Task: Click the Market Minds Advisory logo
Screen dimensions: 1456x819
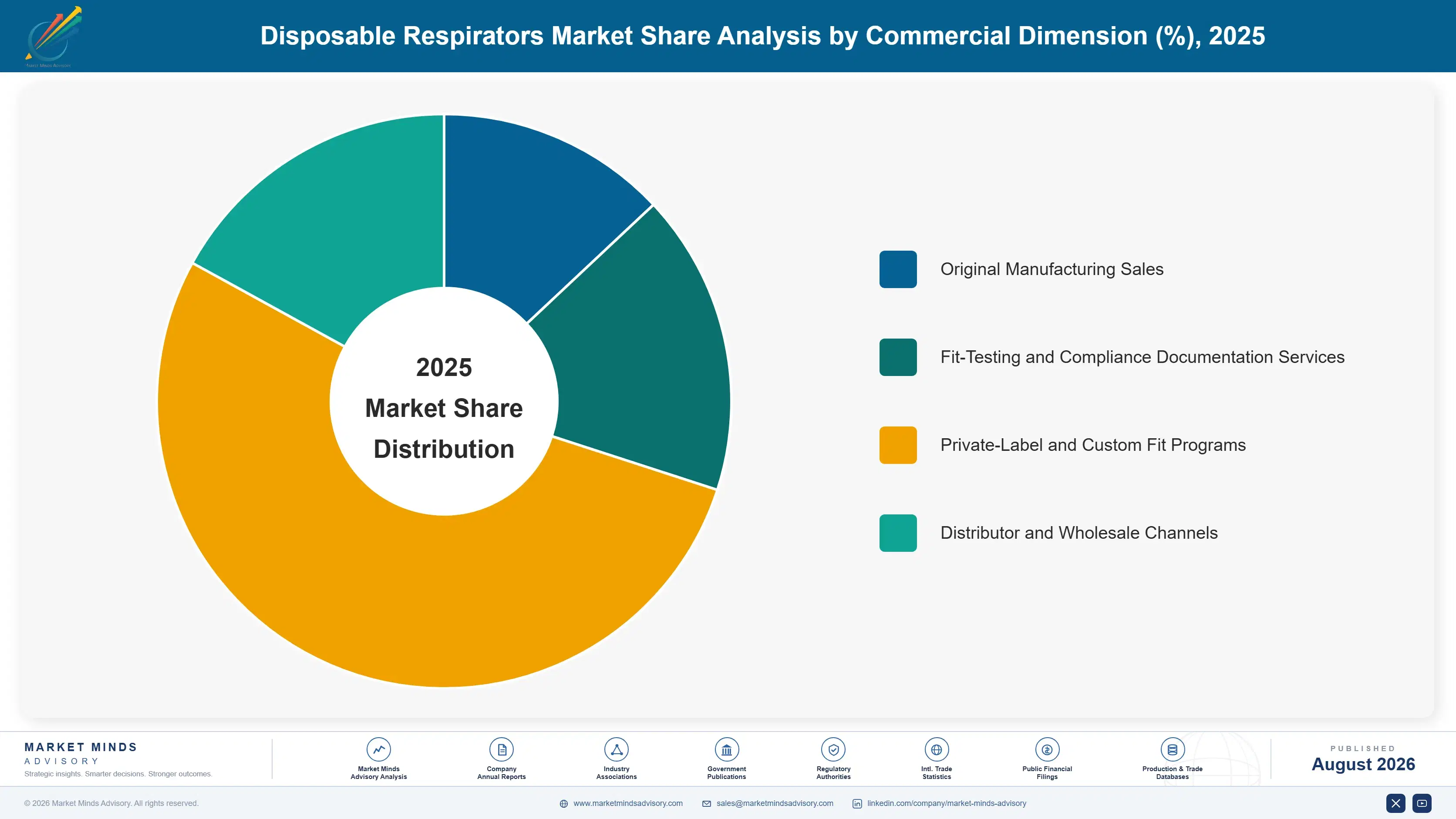Action: [x=53, y=36]
